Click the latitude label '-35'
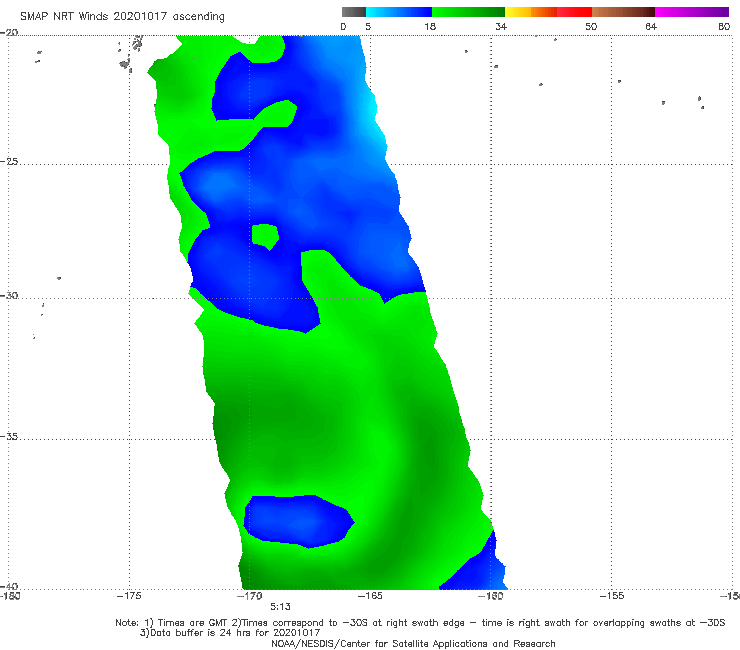The image size is (740, 650). pos(9,436)
